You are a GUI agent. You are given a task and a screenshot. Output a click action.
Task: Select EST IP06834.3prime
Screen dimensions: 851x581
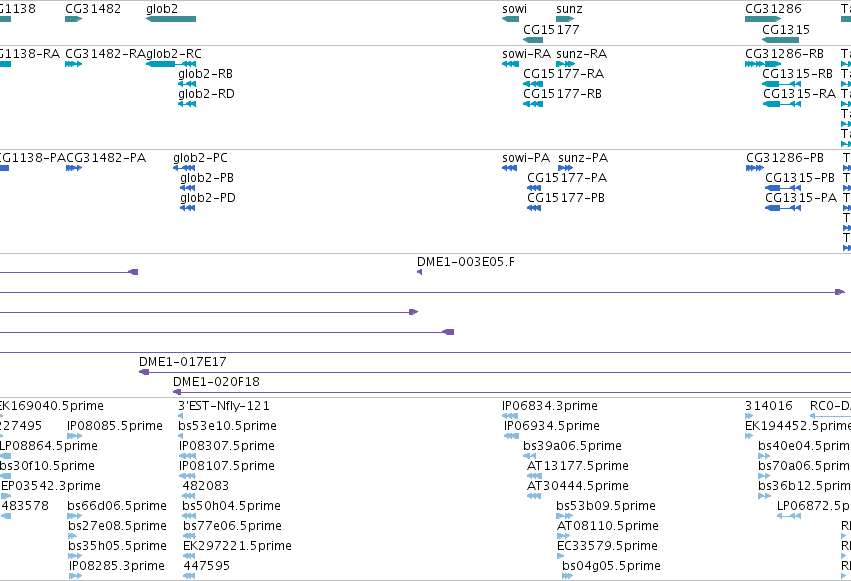click(510, 416)
